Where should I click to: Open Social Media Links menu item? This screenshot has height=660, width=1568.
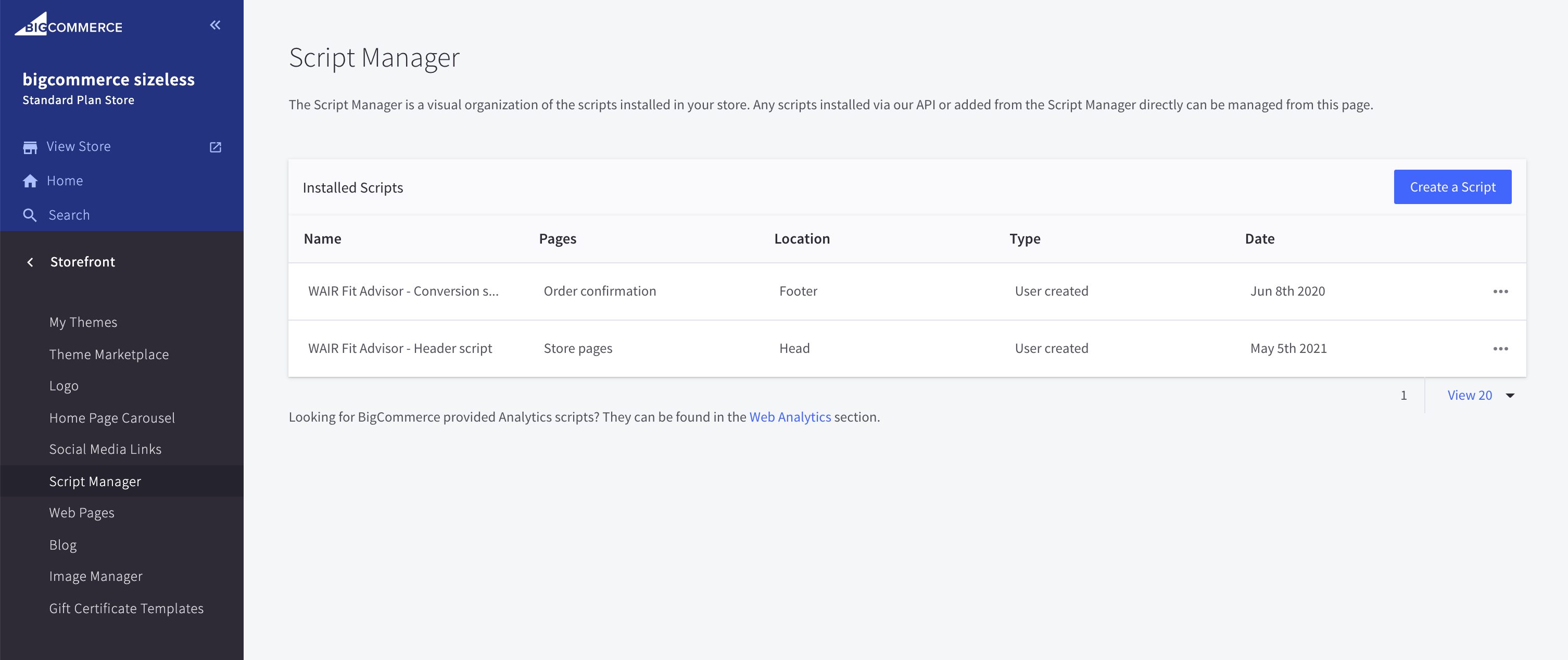point(105,449)
